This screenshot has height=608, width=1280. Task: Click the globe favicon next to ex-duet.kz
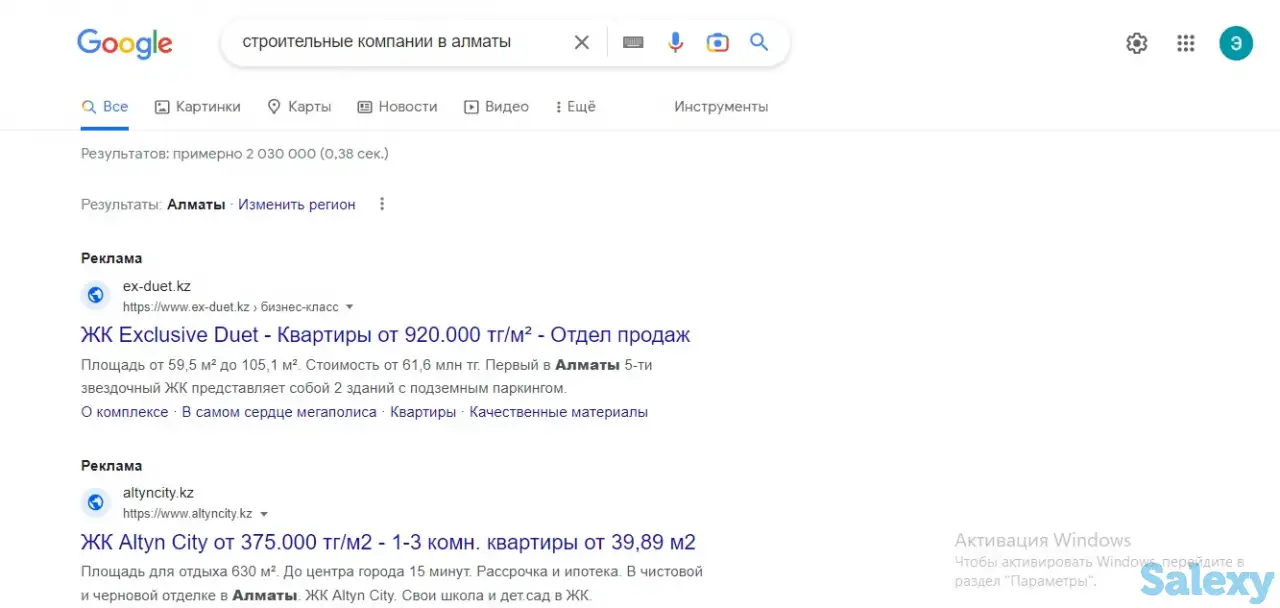coord(95,295)
